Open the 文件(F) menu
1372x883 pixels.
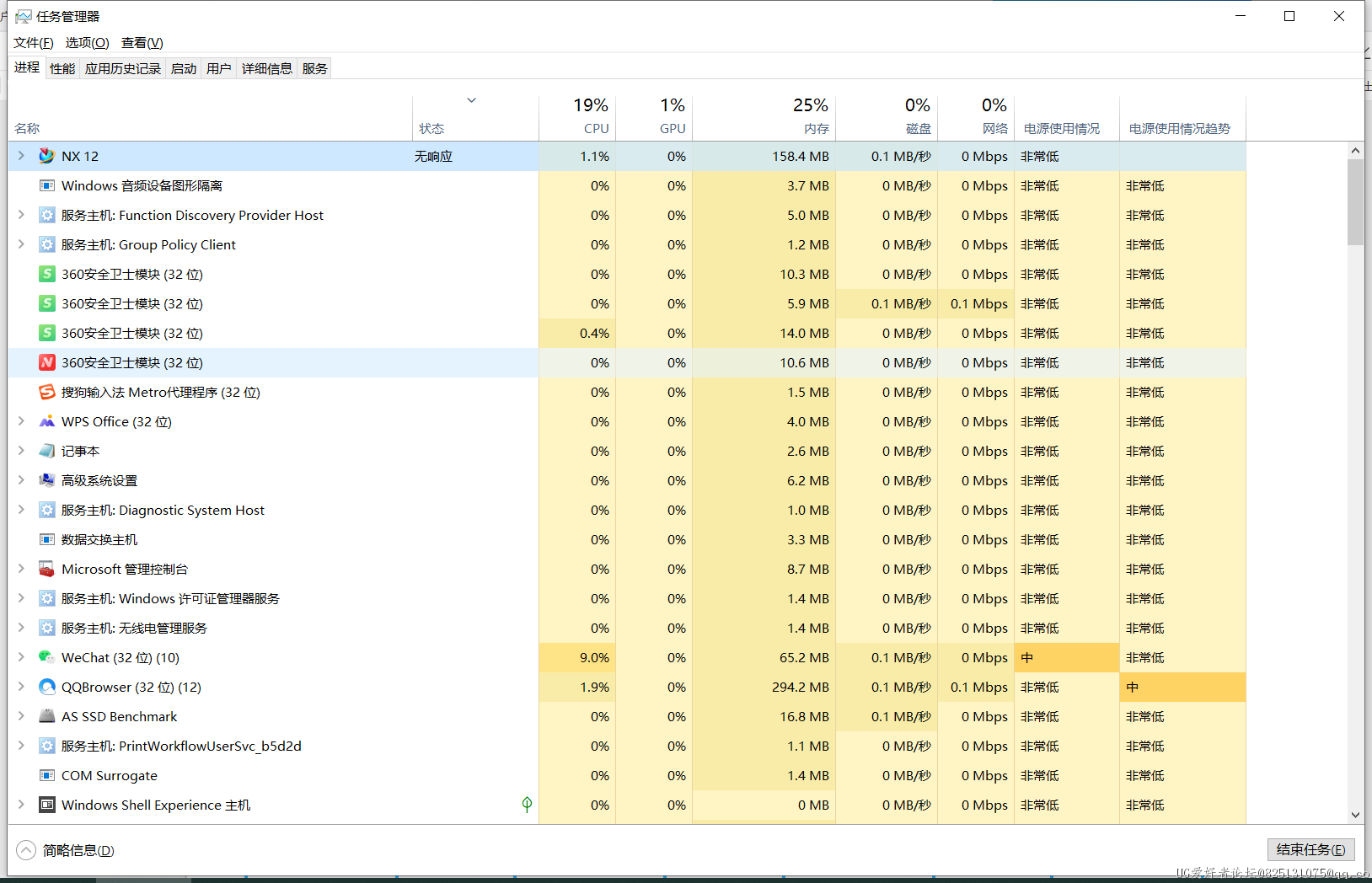(x=34, y=43)
